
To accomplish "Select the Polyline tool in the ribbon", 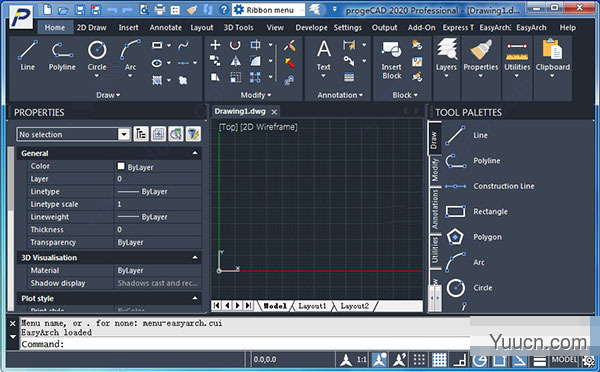I will [x=62, y=55].
